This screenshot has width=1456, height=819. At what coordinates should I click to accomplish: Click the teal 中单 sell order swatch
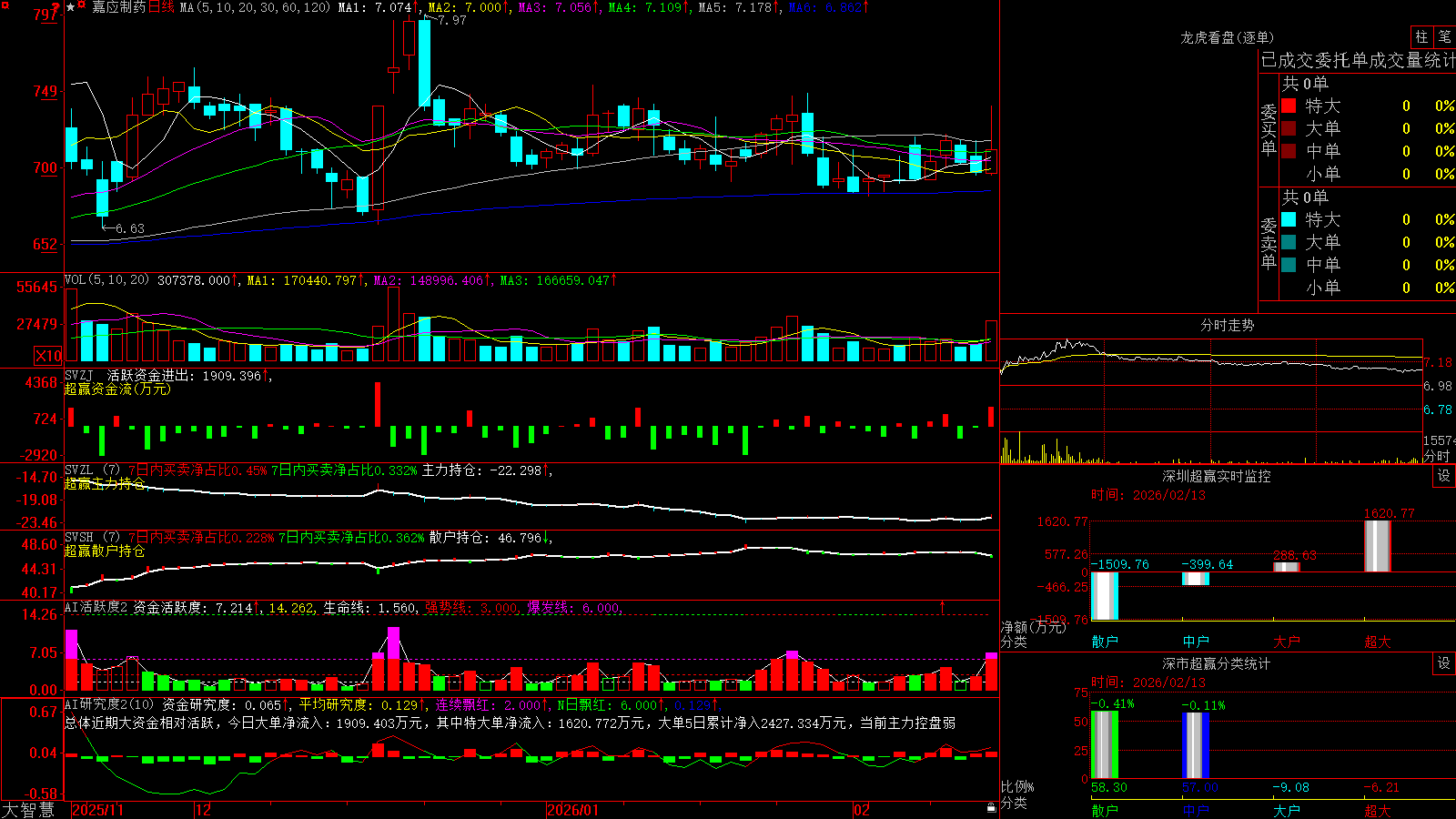click(1289, 265)
